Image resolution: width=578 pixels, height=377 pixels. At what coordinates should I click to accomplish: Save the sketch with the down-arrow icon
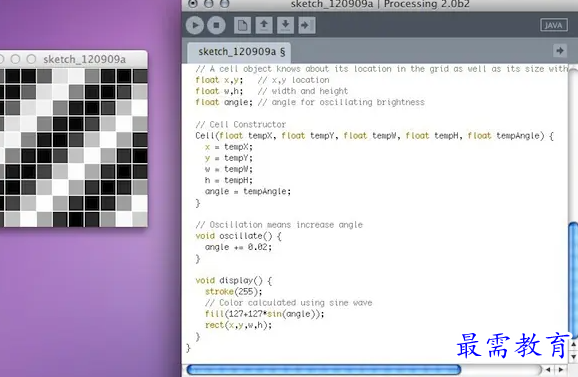tap(285, 25)
